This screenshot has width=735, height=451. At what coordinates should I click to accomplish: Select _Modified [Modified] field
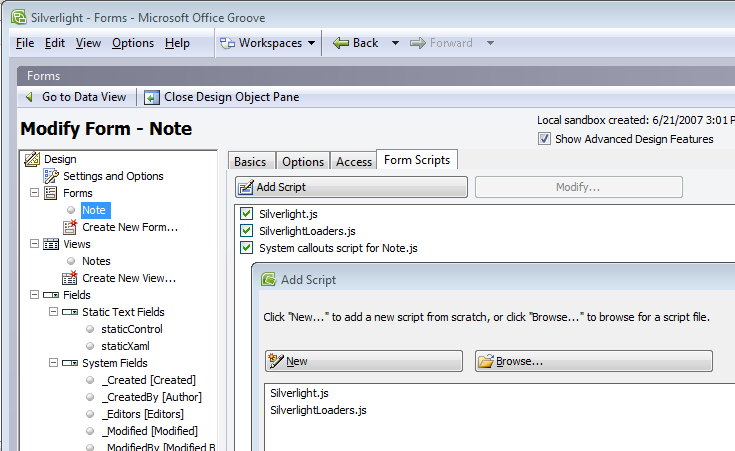pos(150,431)
